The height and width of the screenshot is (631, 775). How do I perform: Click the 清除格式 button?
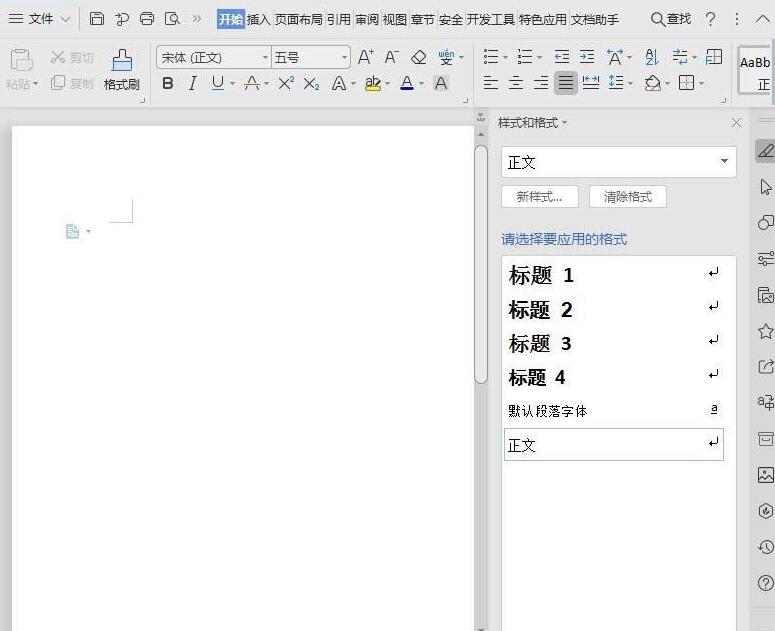[x=628, y=197]
